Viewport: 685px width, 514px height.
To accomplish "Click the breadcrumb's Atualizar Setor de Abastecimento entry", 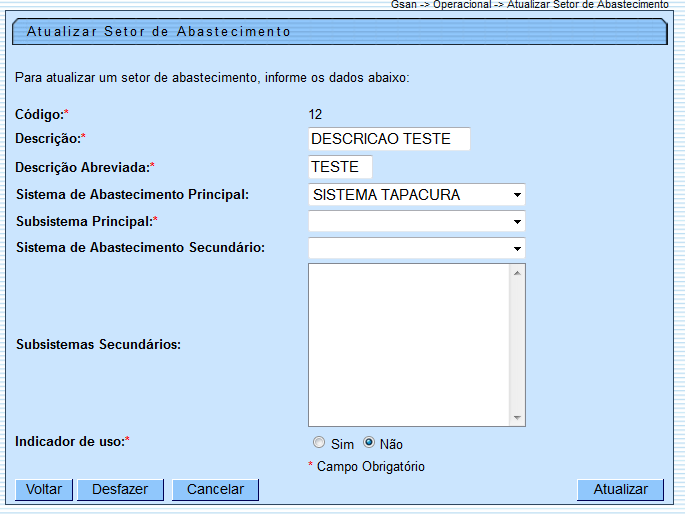I will pos(587,5).
